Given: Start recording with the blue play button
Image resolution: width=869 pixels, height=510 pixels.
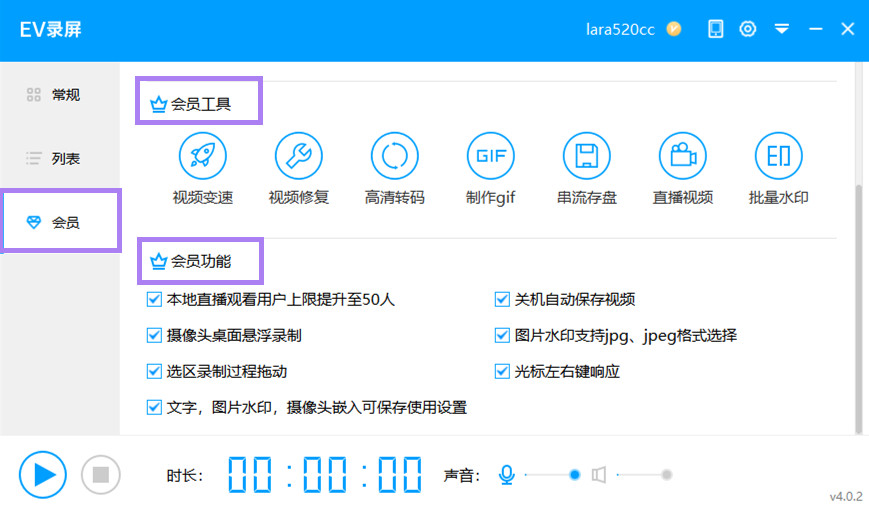Looking at the screenshot, I should tap(43, 475).
